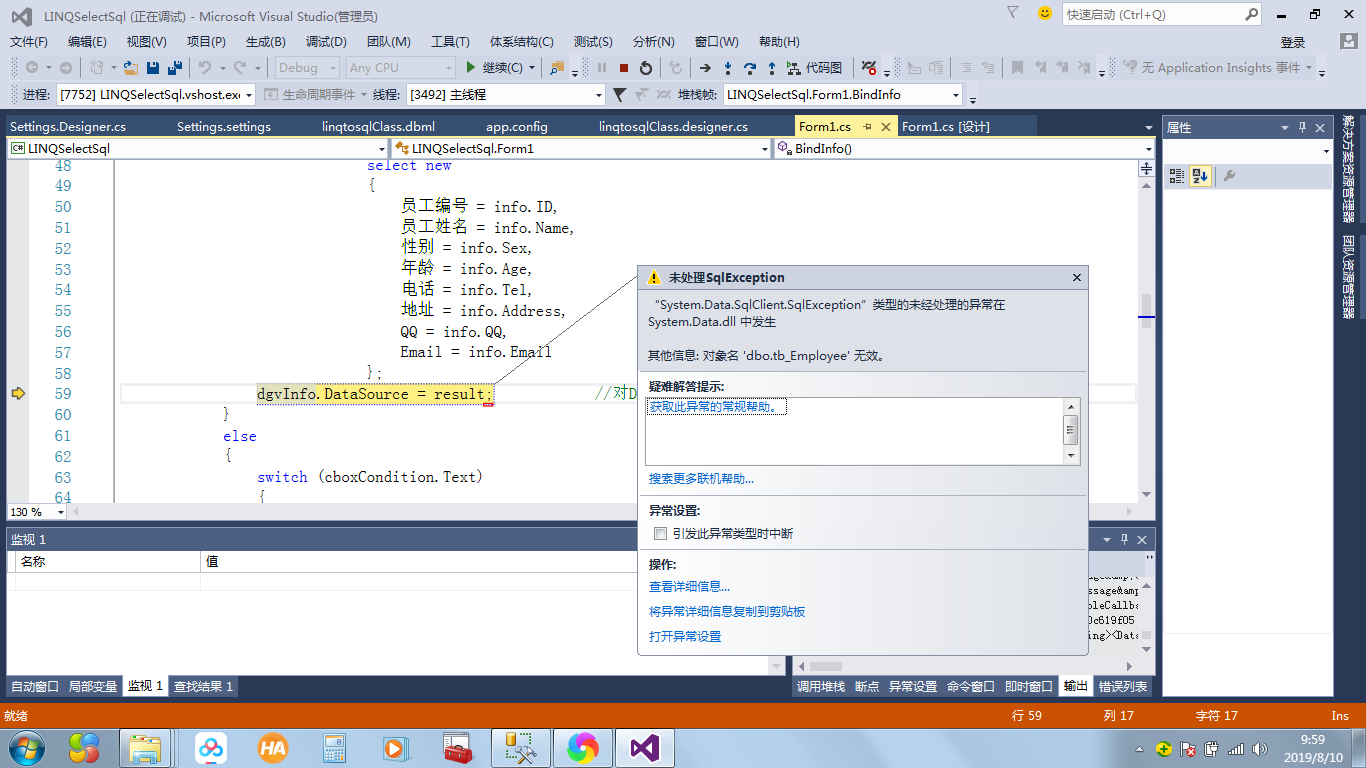This screenshot has width=1366, height=768.
Task: Step Over using the curved-arrow debug icon
Action: (749, 68)
